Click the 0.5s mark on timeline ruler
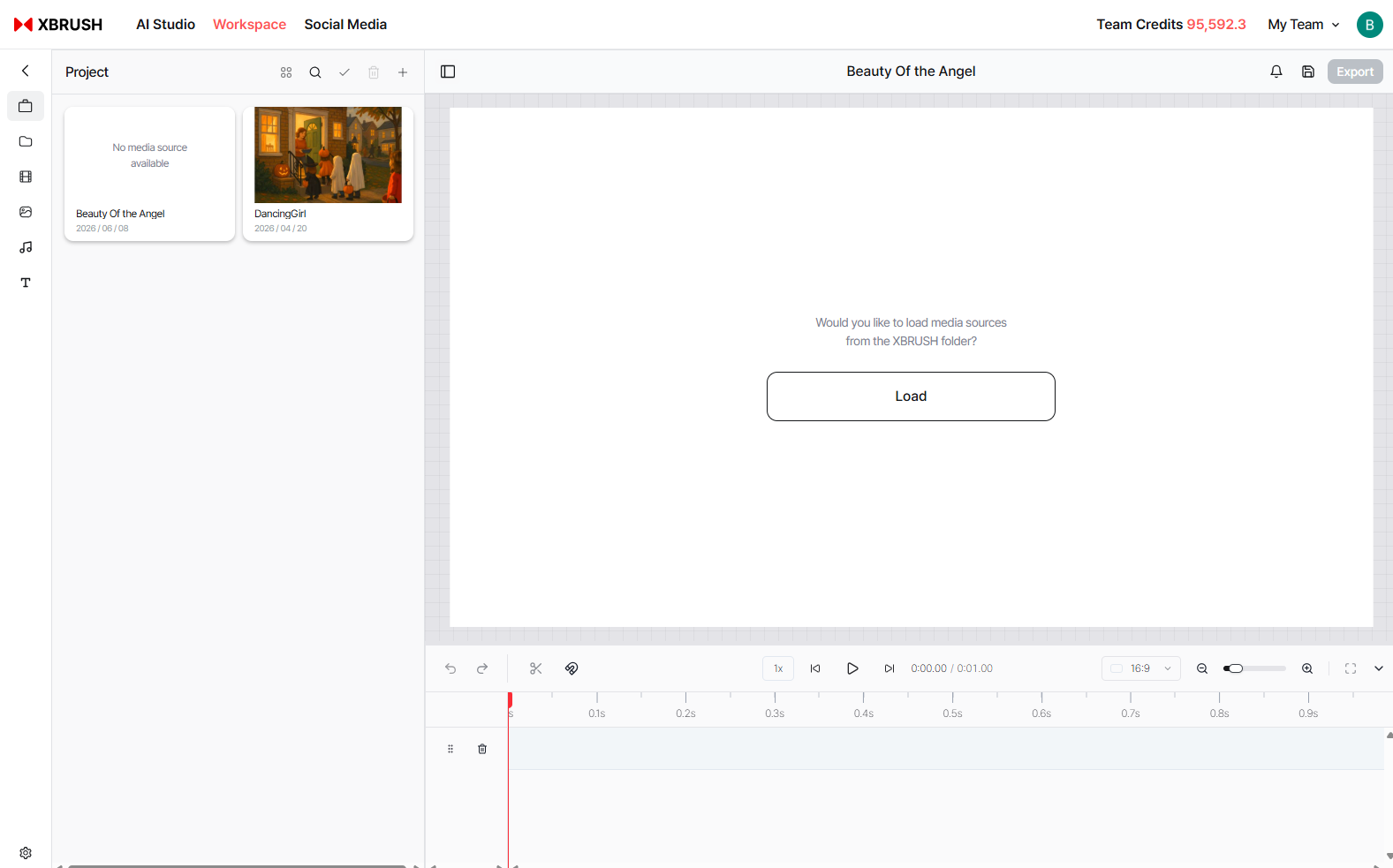The width and height of the screenshot is (1393, 868). click(952, 713)
